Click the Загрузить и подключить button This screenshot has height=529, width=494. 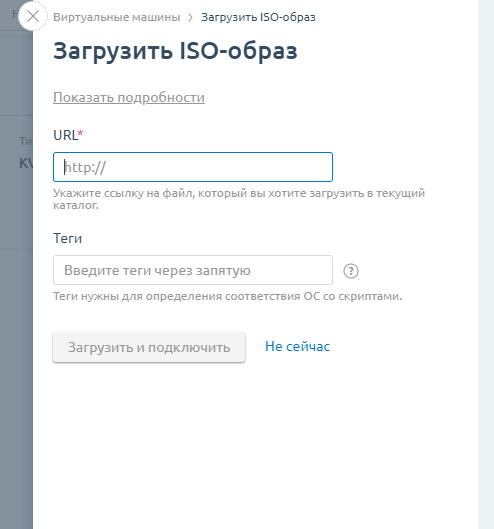coord(149,347)
